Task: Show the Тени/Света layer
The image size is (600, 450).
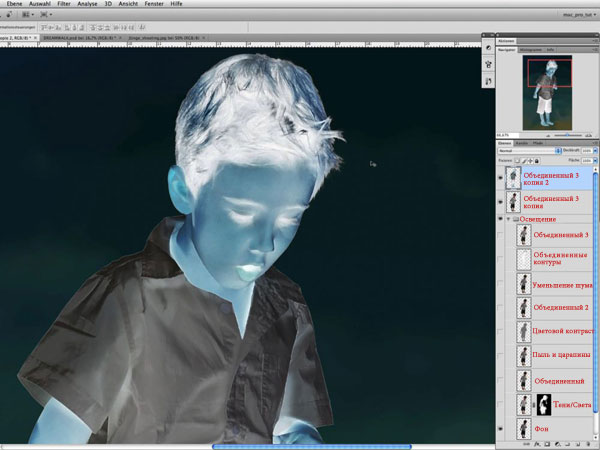Action: pyautogui.click(x=501, y=404)
